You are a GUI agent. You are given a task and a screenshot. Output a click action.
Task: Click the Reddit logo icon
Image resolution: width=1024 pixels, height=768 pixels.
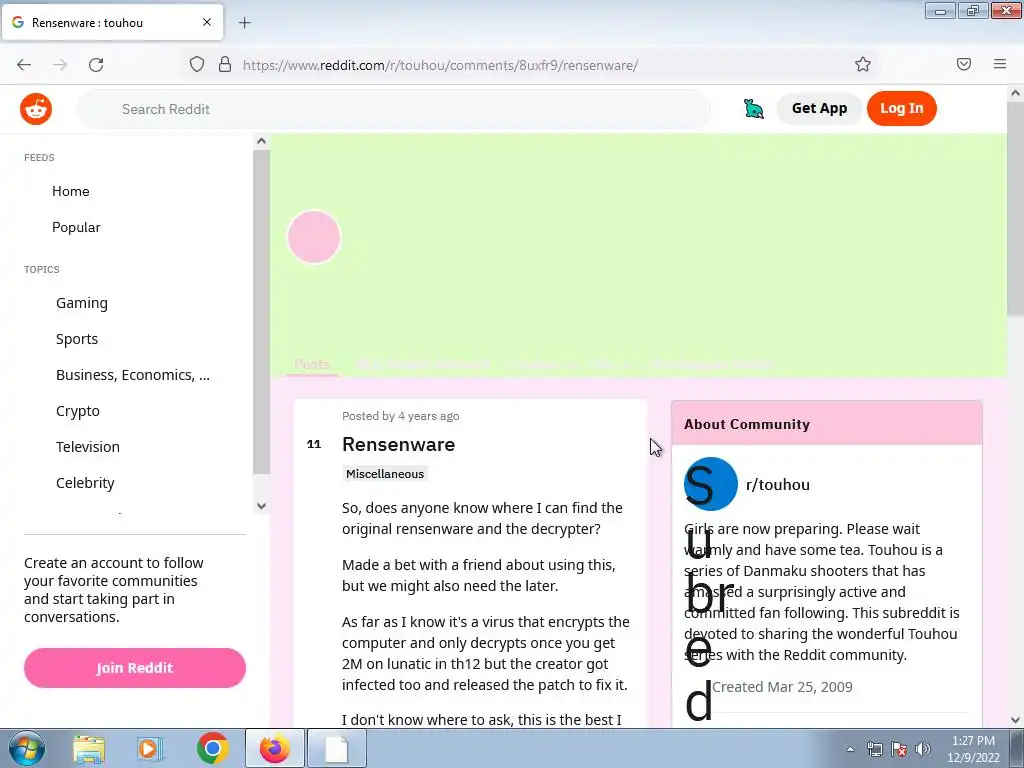click(x=36, y=108)
